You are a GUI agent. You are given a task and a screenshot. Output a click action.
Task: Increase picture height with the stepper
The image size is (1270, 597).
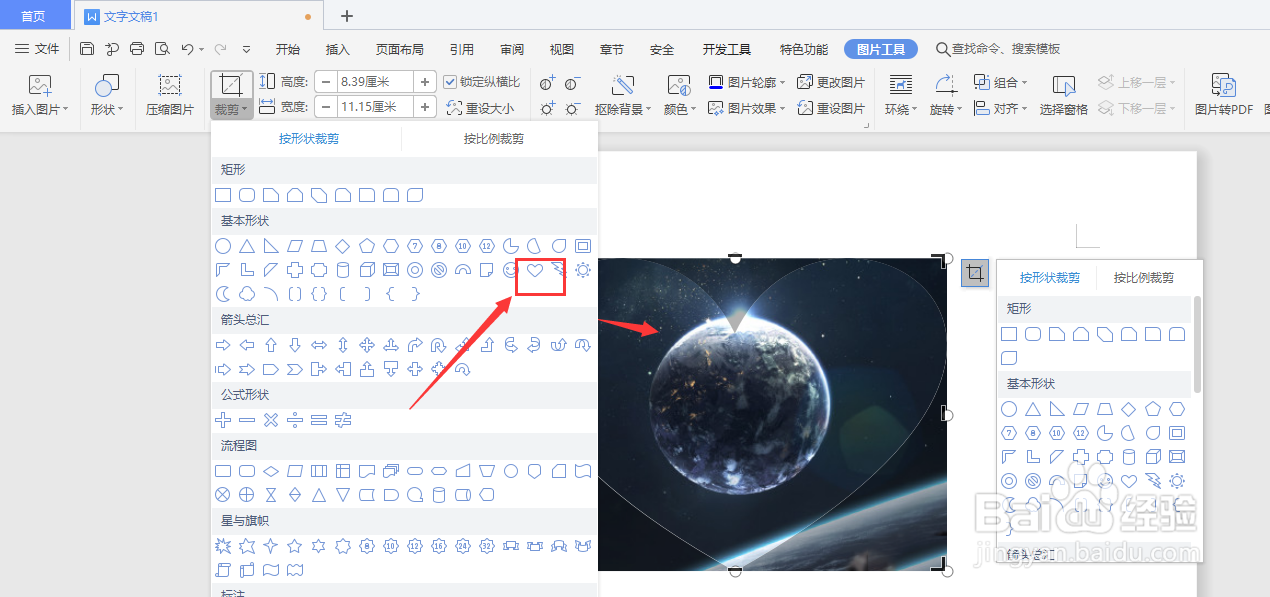click(x=424, y=82)
